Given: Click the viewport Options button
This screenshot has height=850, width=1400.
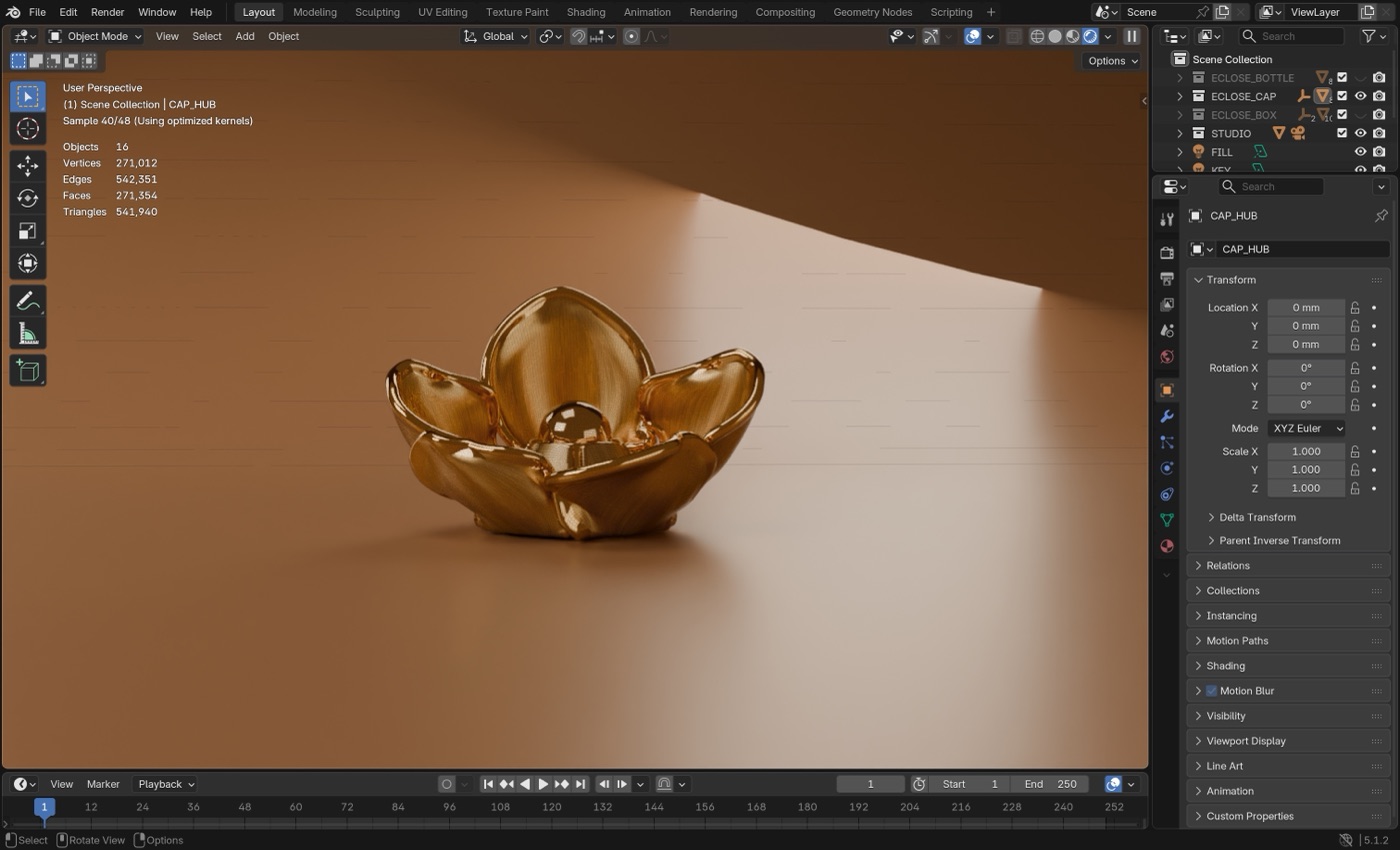Looking at the screenshot, I should click(1112, 60).
